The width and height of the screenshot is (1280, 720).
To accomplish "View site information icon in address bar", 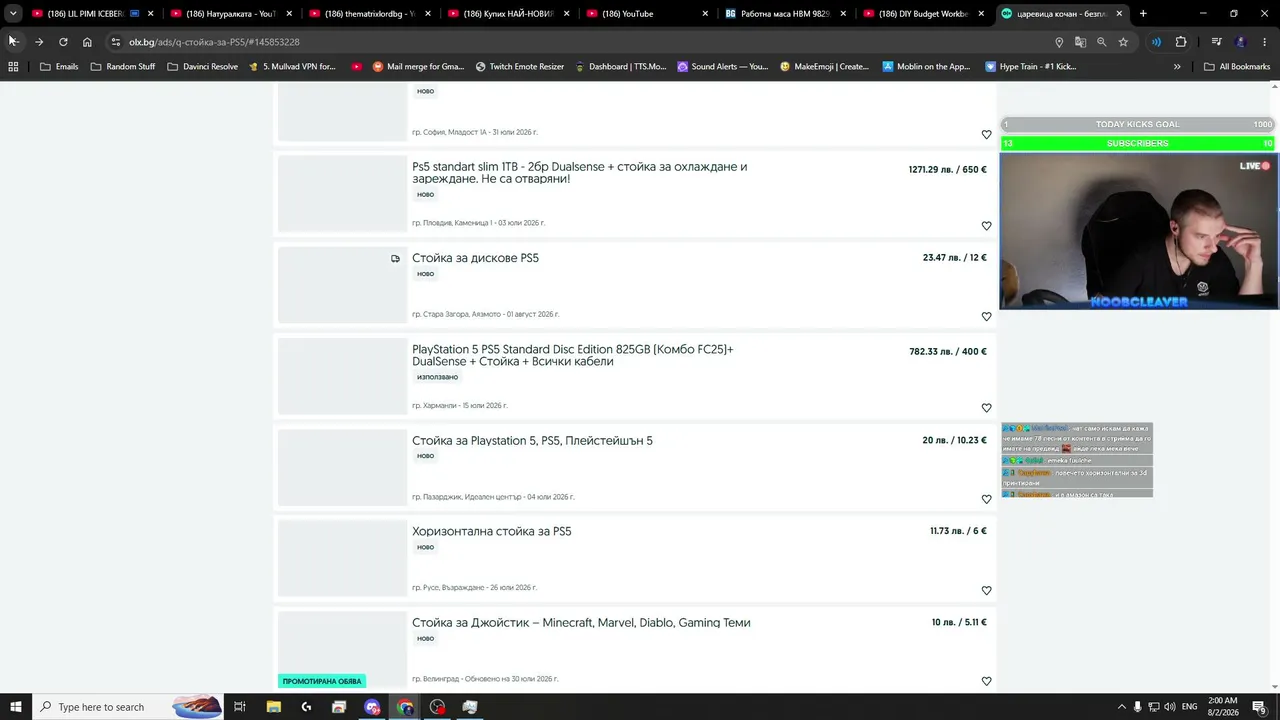I will tap(116, 42).
